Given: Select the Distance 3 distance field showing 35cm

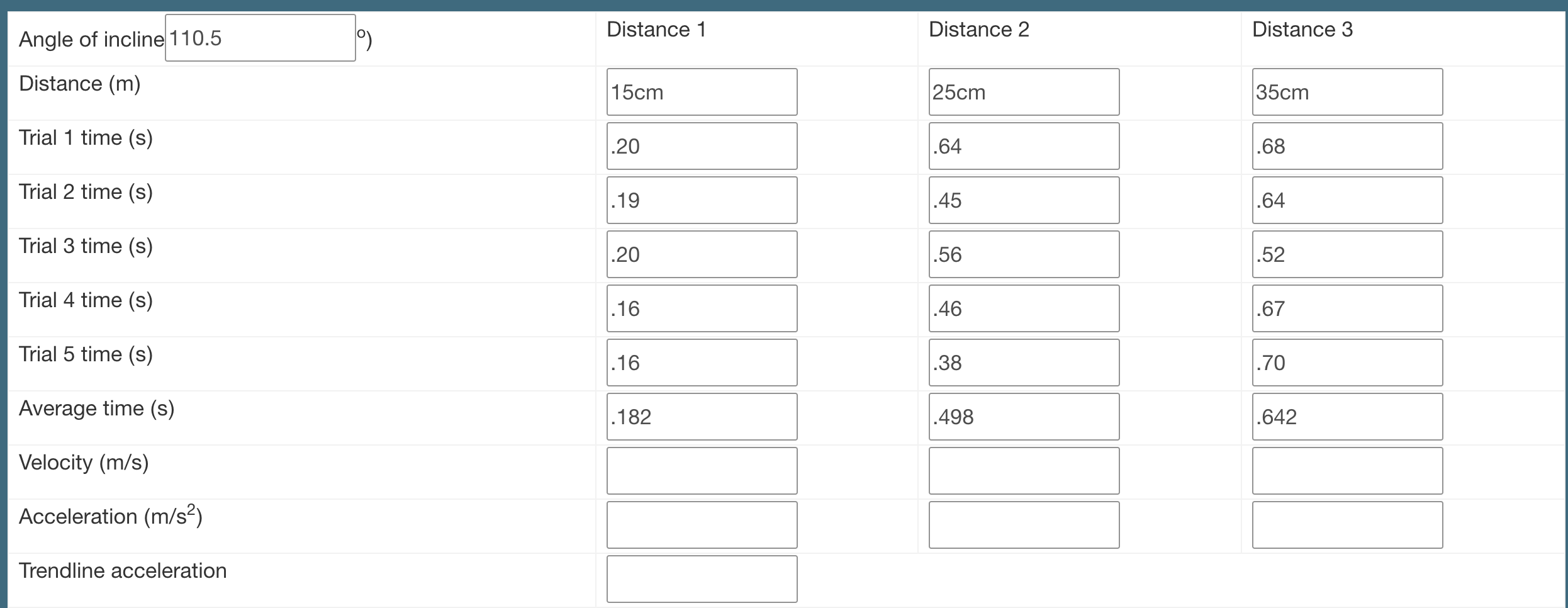Looking at the screenshot, I should click(1347, 91).
